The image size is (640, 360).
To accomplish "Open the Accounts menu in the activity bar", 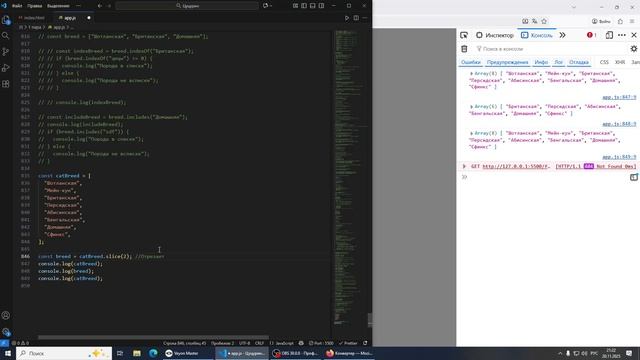I will click(6, 315).
